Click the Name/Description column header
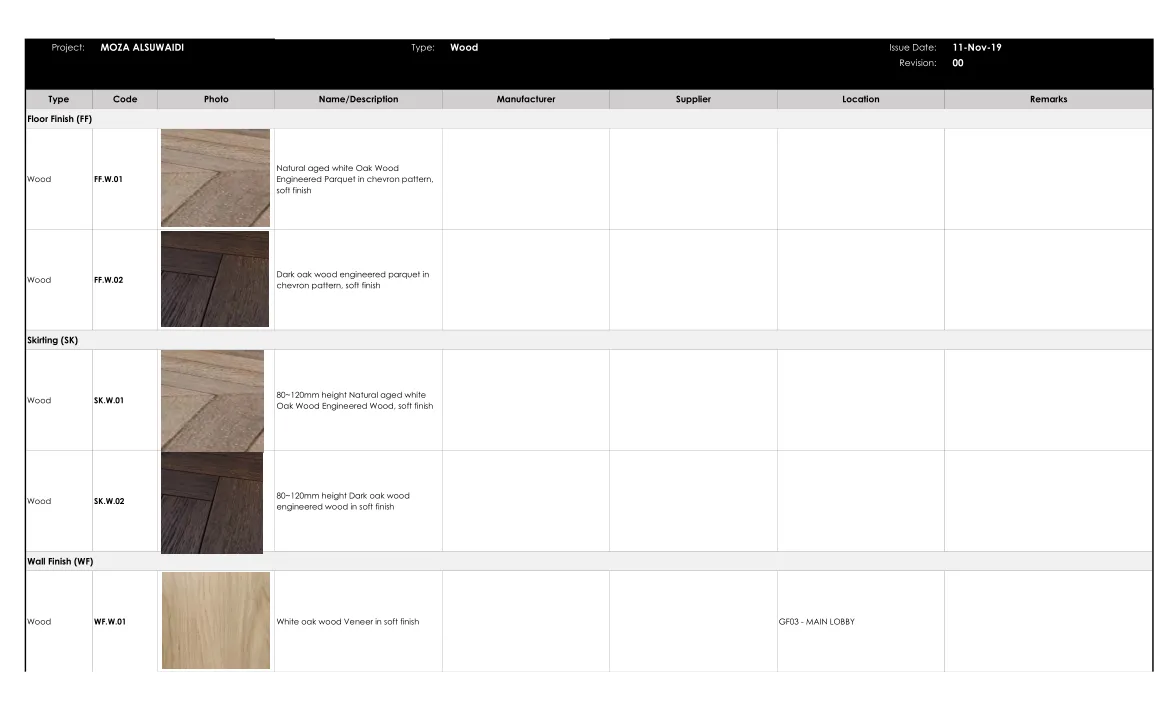 (358, 99)
